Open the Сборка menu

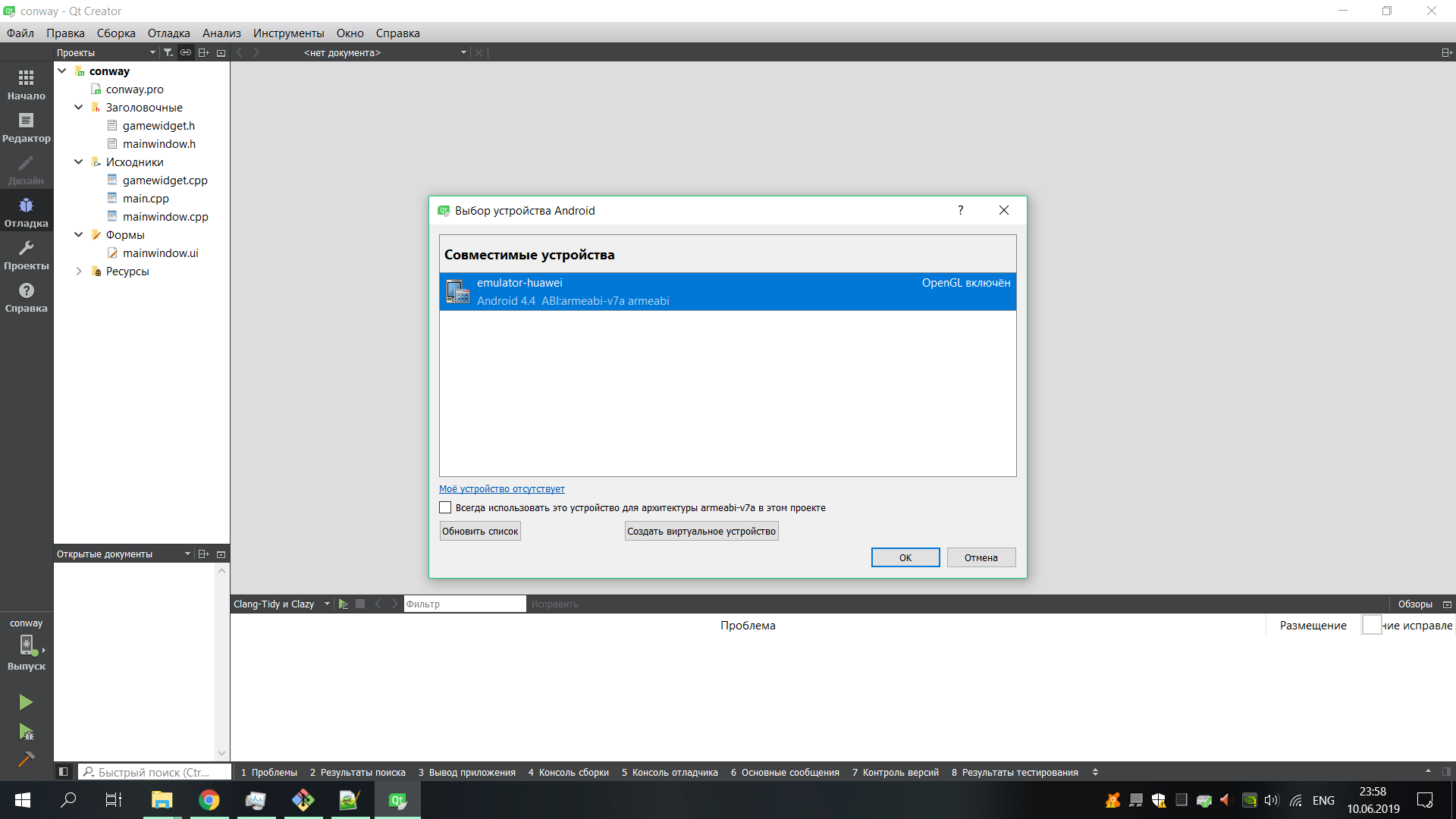(116, 33)
